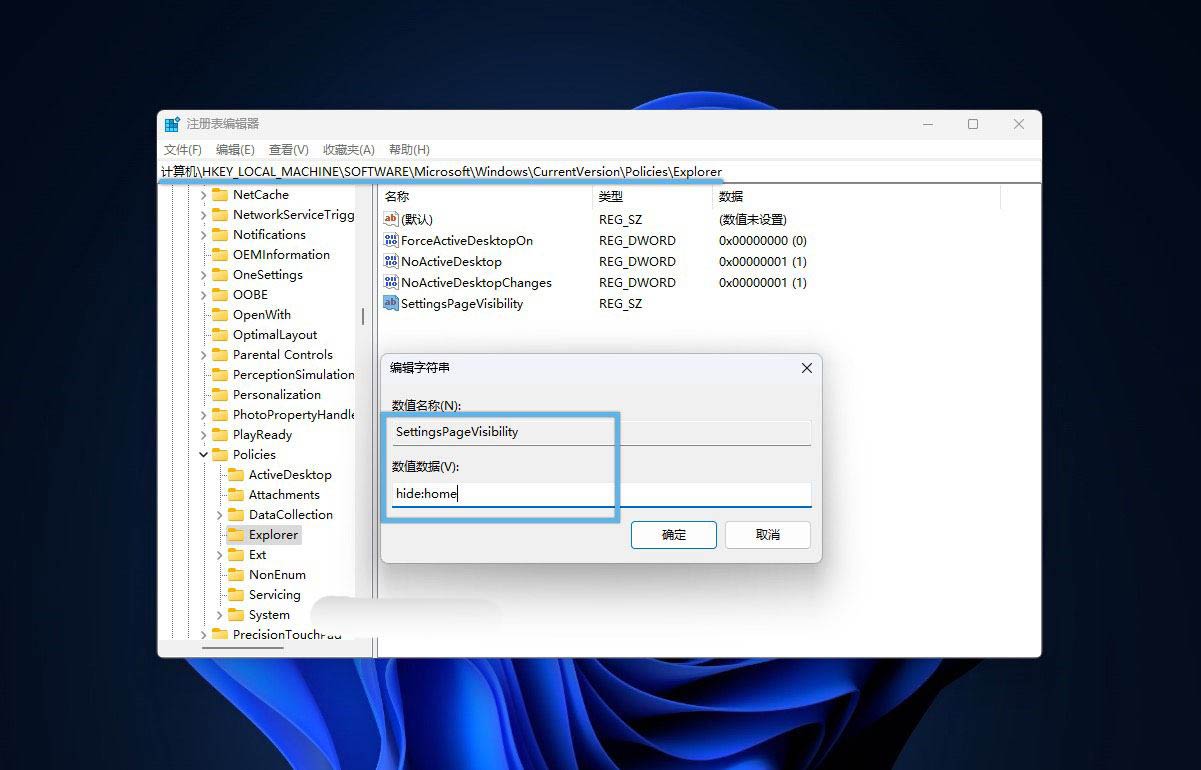Expand the DataCollection tree node
The image size is (1201, 770).
(x=220, y=515)
